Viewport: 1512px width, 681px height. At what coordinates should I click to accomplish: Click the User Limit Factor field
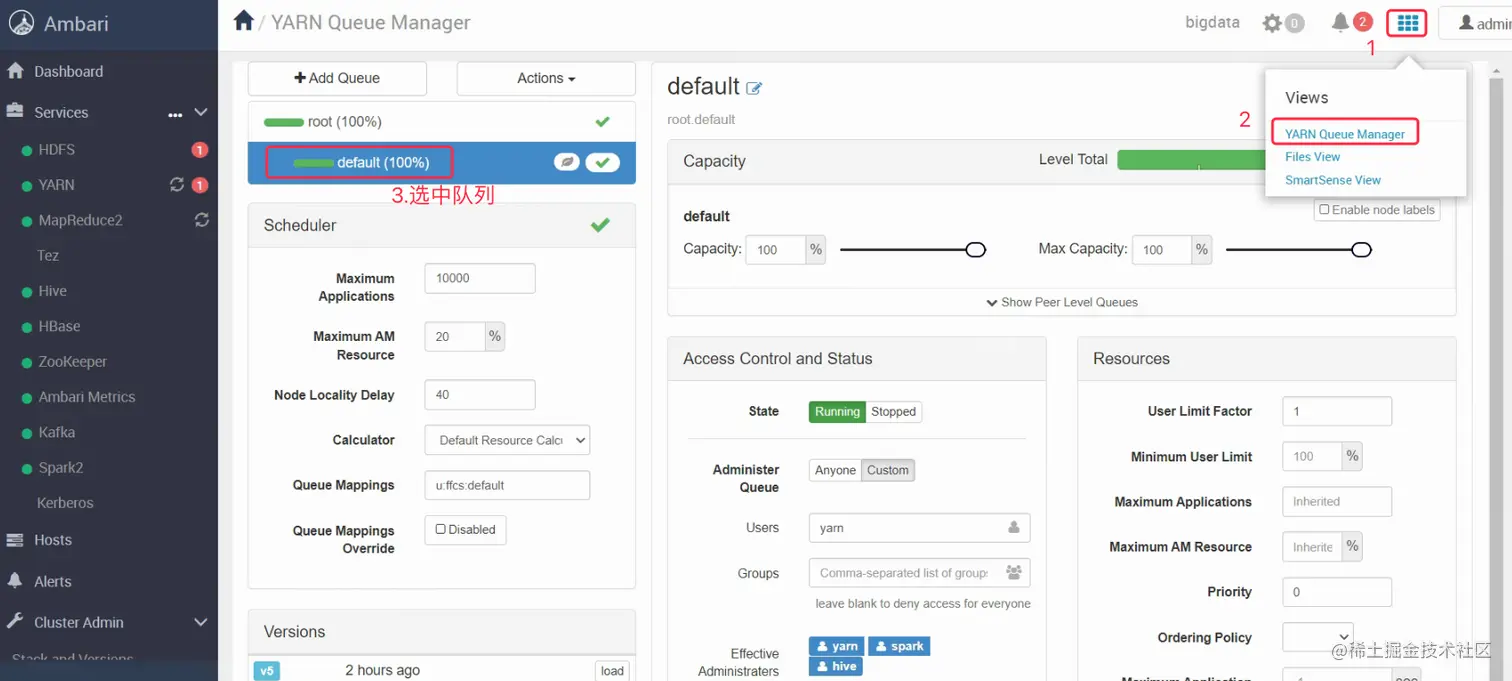coord(1337,411)
